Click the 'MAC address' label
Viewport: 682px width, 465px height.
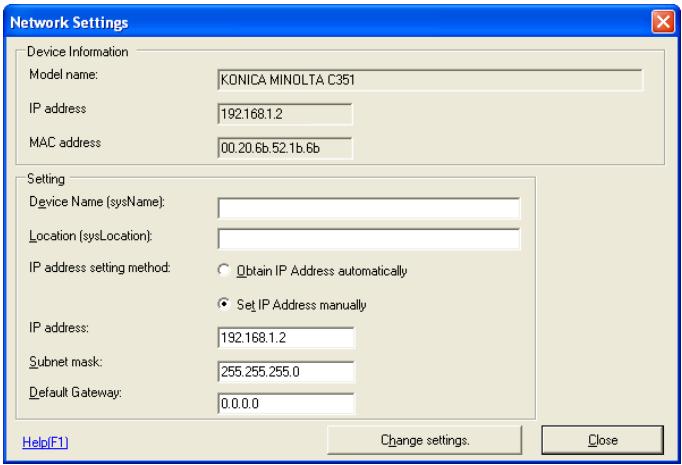coord(65,142)
